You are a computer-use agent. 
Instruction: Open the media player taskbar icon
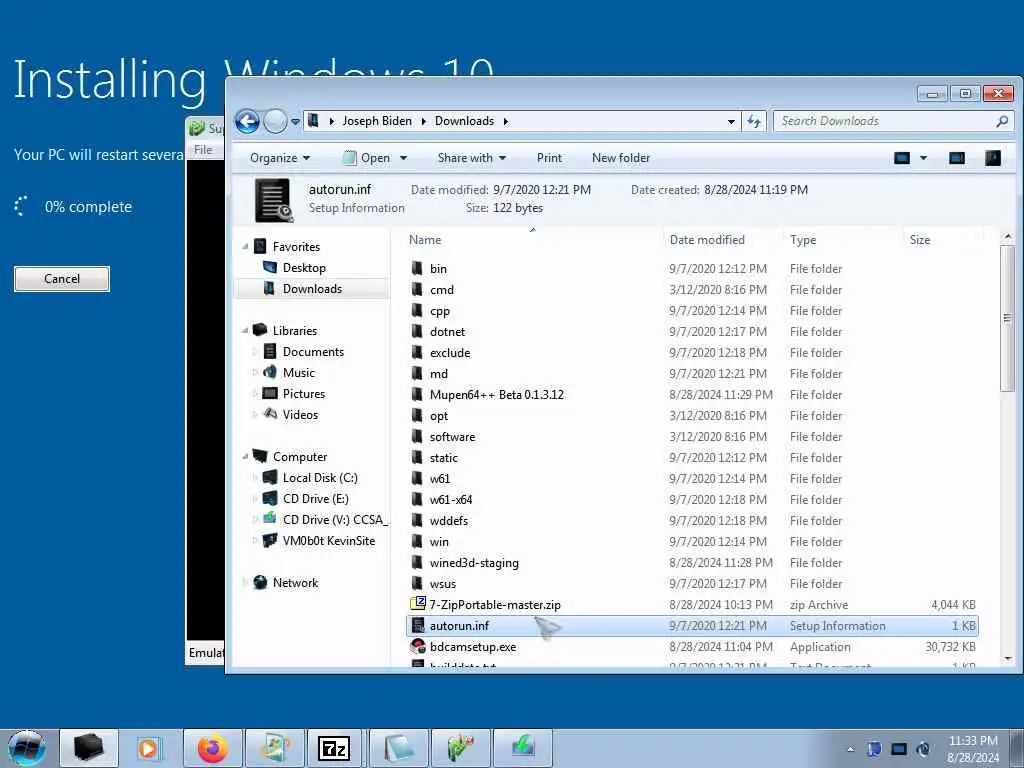[148, 748]
